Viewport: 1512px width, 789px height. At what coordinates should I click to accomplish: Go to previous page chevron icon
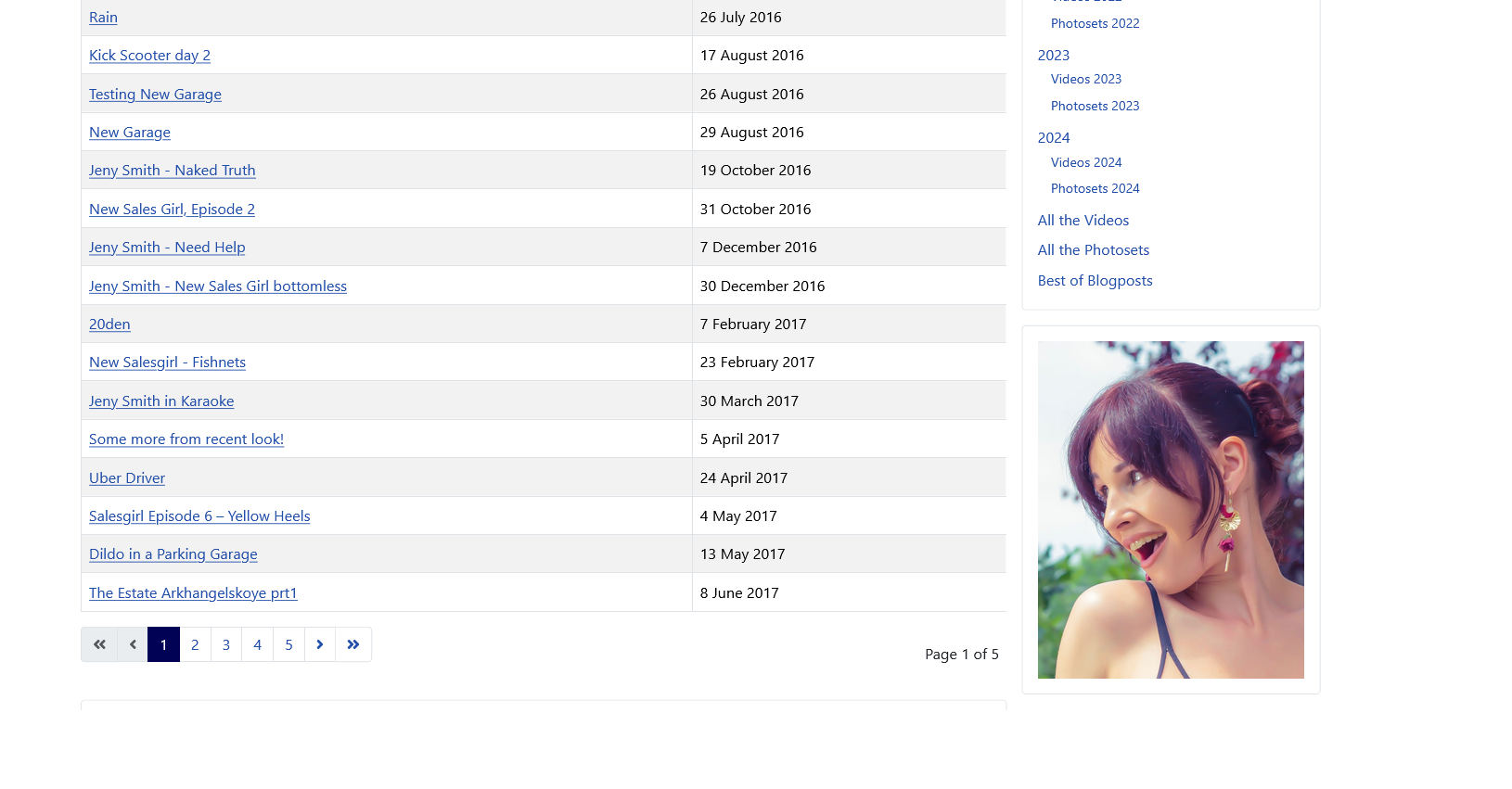click(x=133, y=644)
